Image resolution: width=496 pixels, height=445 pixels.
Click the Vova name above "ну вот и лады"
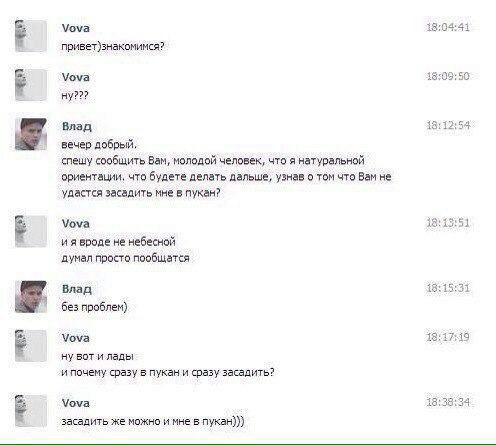pos(76,338)
